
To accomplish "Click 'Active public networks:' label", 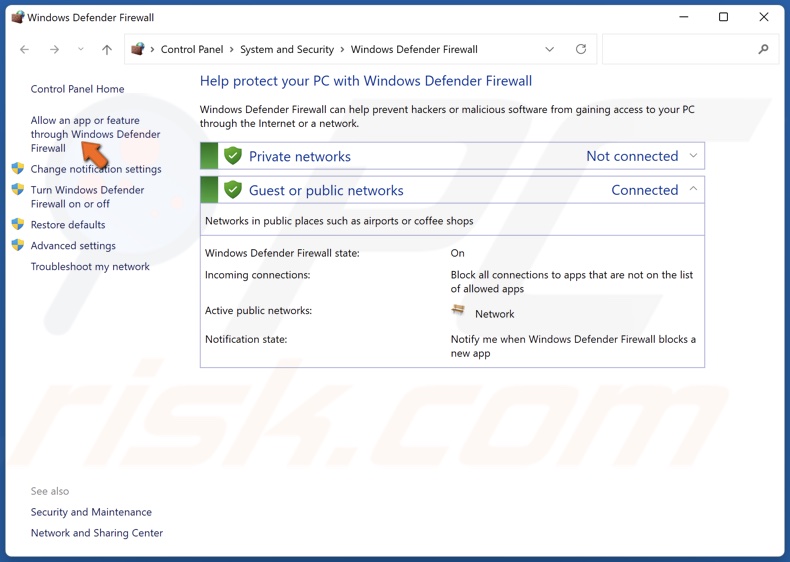I will 258,310.
